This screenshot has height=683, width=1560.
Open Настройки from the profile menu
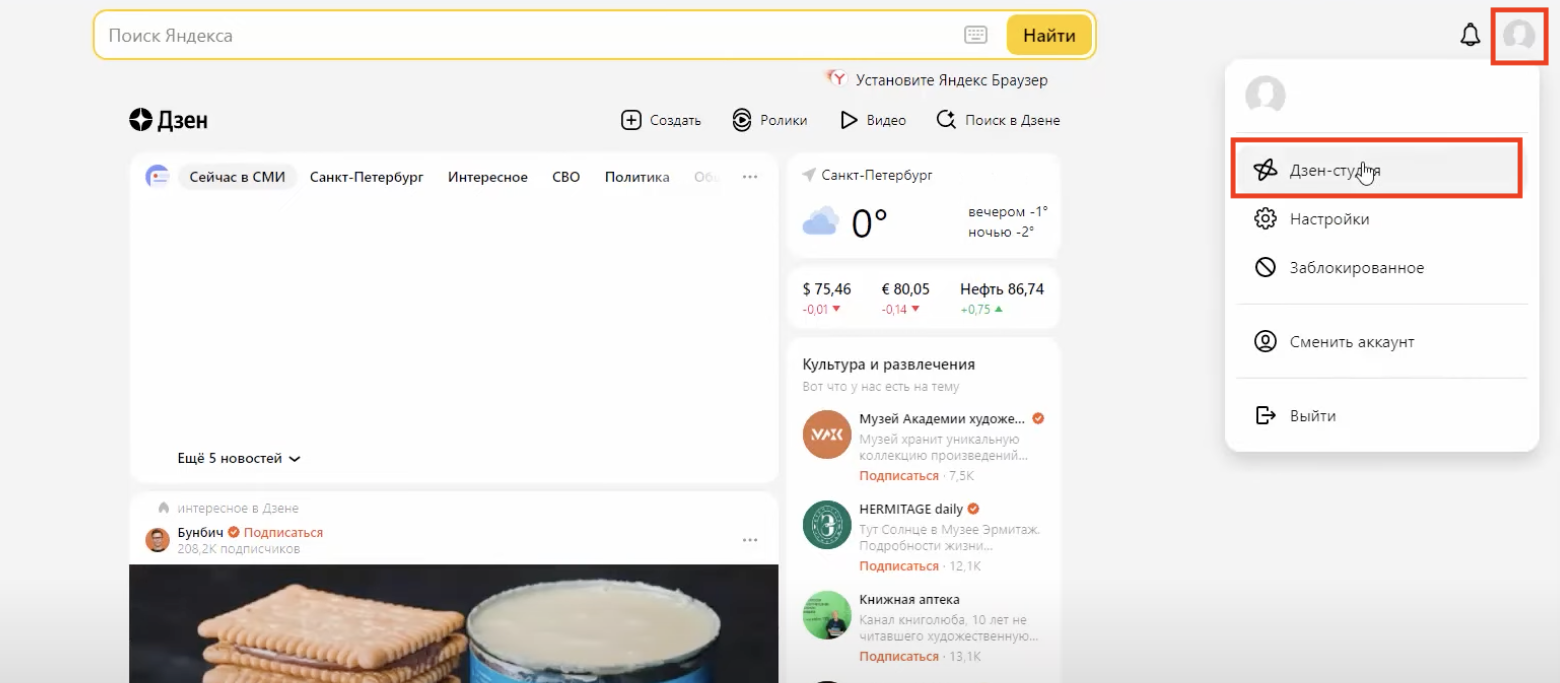point(1329,219)
